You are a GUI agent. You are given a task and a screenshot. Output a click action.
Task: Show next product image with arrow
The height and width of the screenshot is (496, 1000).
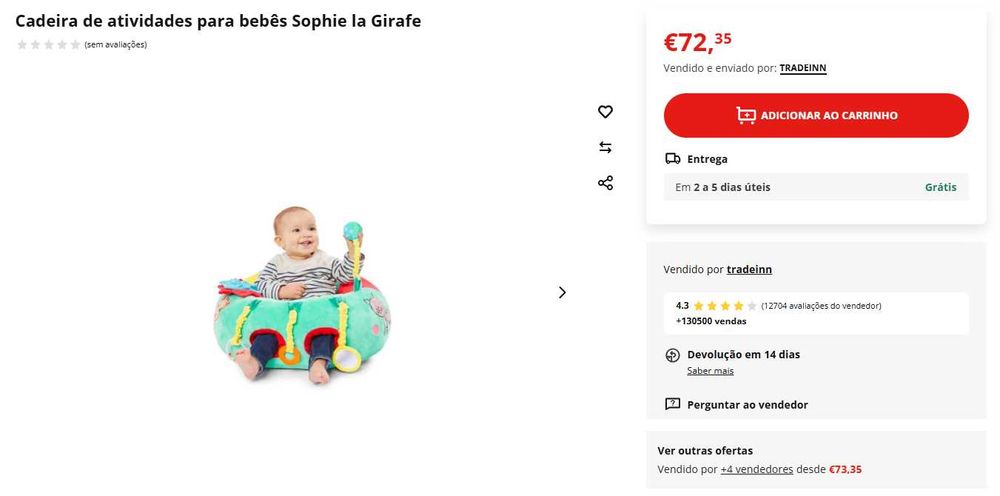pyautogui.click(x=562, y=293)
